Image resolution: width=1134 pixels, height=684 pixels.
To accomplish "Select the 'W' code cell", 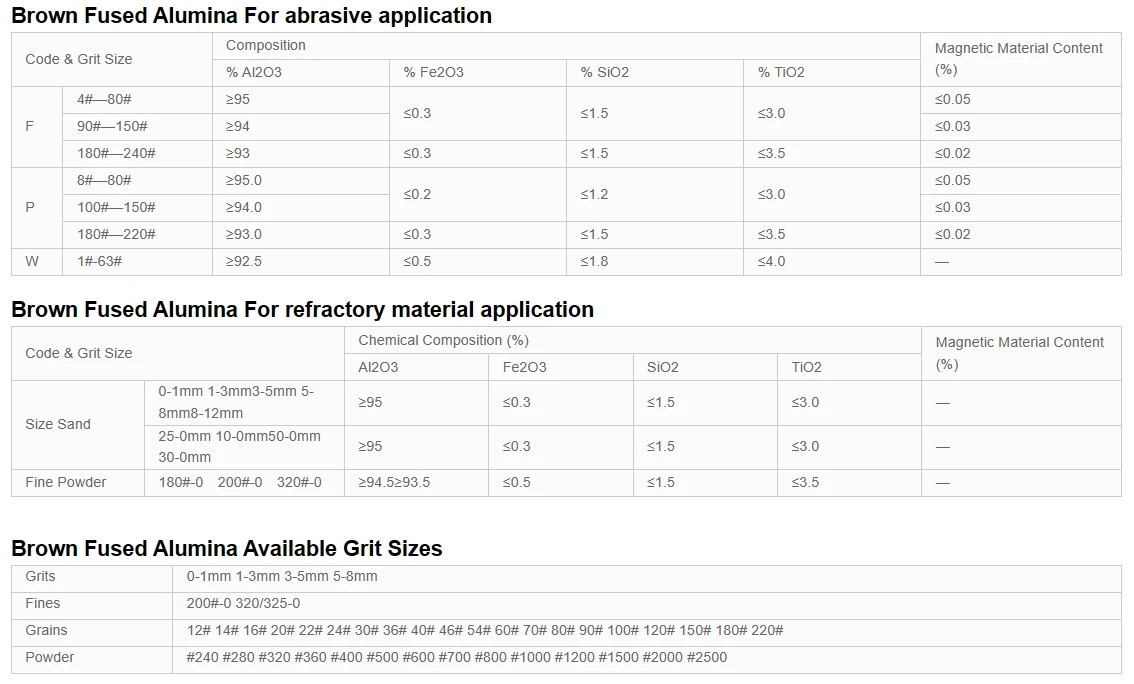I will [37, 262].
